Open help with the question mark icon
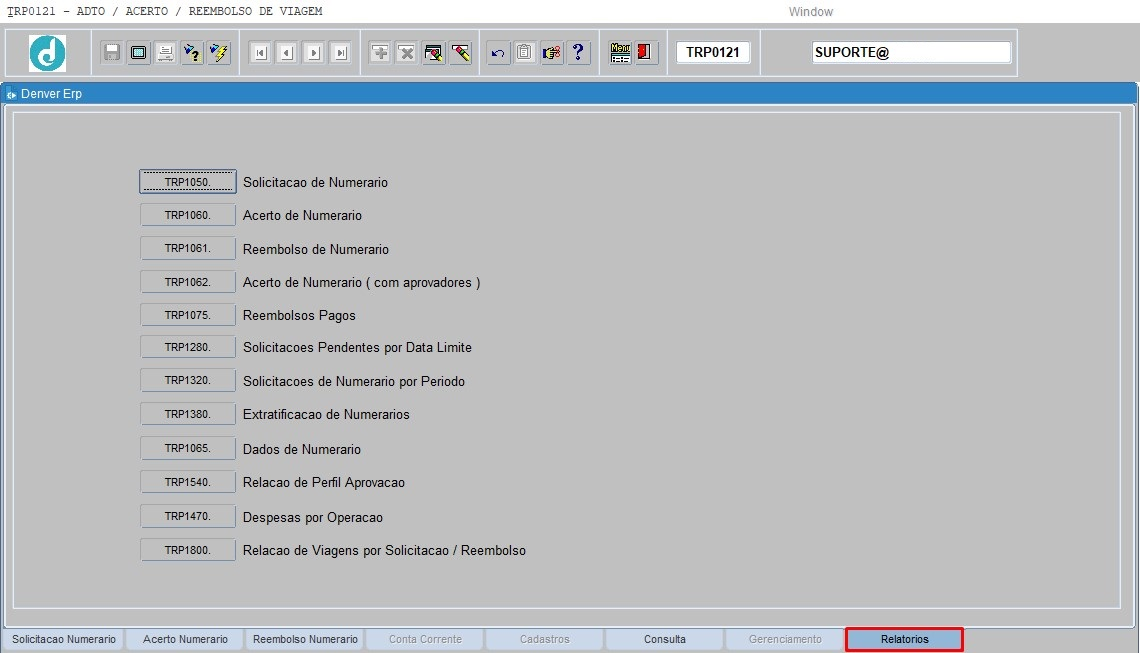 [x=578, y=53]
